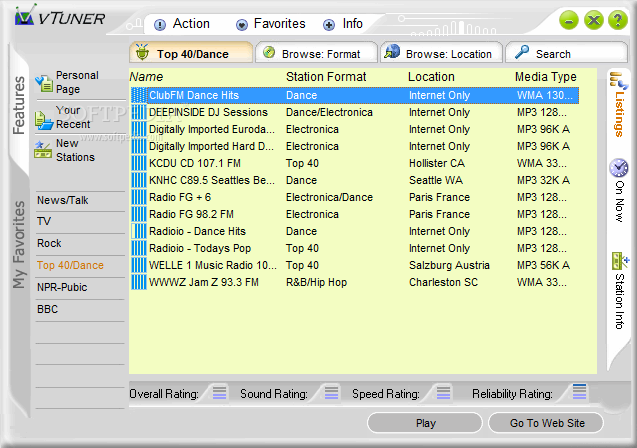Click the Sound Rating bars indicator

331,393
